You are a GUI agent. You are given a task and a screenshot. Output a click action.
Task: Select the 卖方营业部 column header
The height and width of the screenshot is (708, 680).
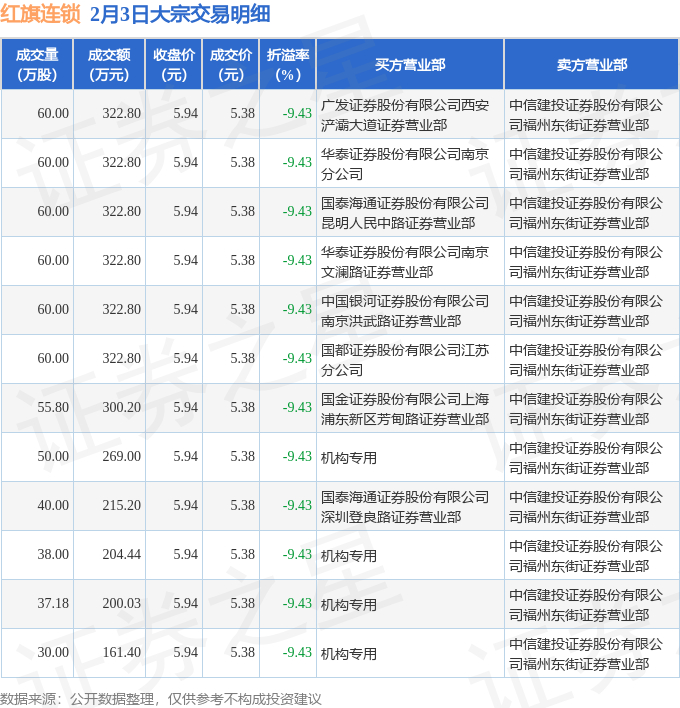tap(592, 65)
